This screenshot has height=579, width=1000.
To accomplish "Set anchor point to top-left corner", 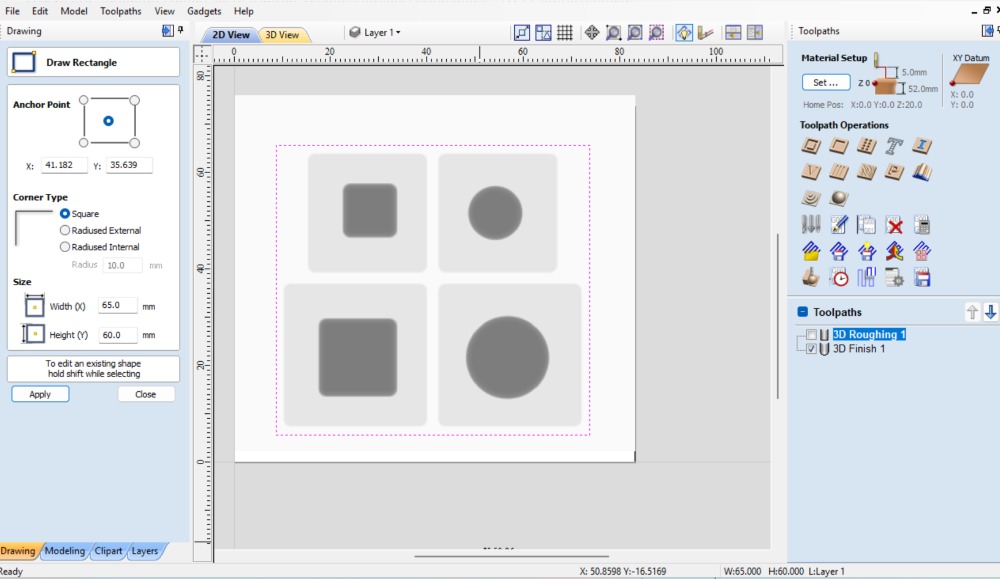I will point(84,100).
